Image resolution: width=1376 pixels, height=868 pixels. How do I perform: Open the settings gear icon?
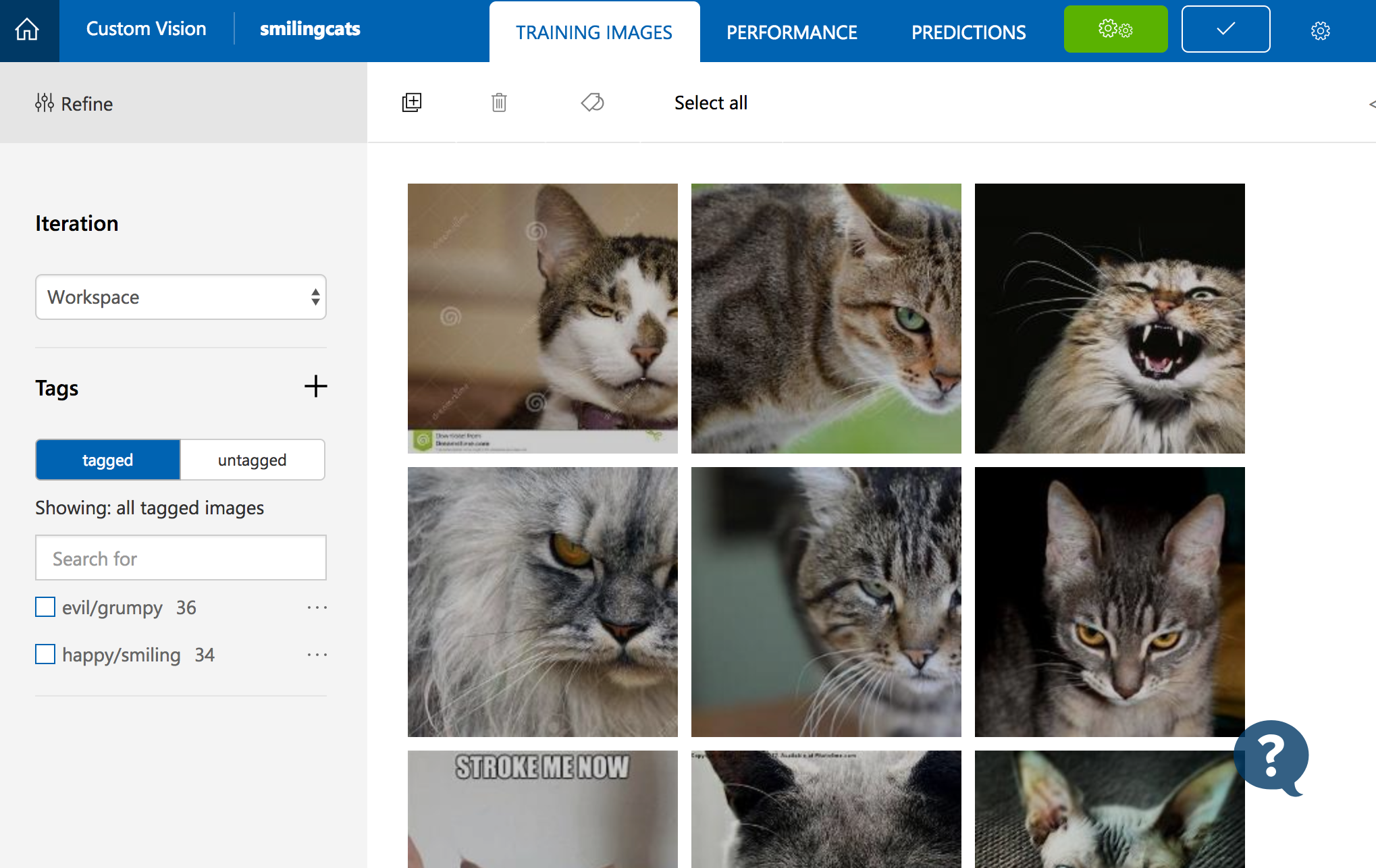(1320, 30)
